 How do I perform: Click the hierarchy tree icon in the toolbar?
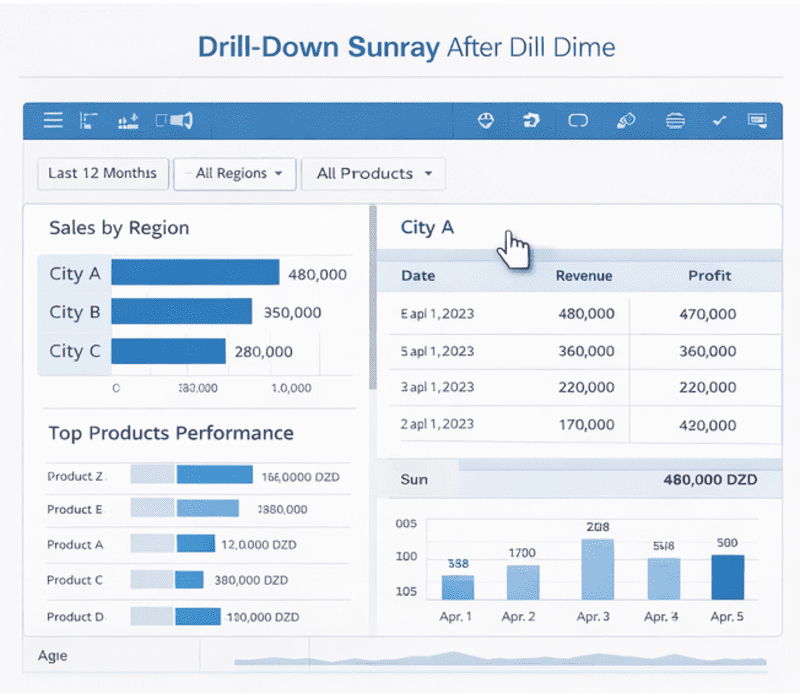89,121
